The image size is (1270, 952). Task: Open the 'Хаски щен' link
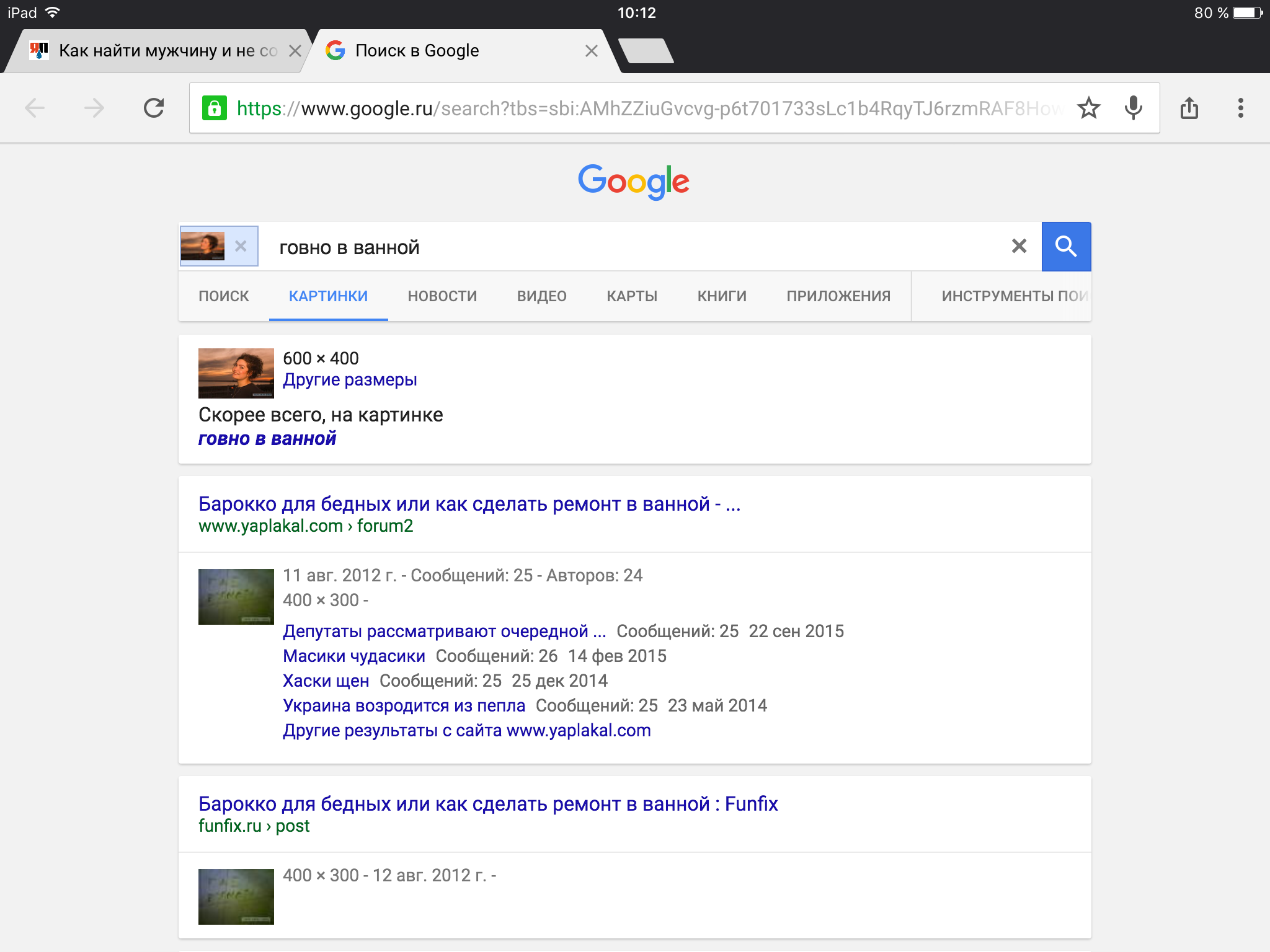tap(326, 681)
